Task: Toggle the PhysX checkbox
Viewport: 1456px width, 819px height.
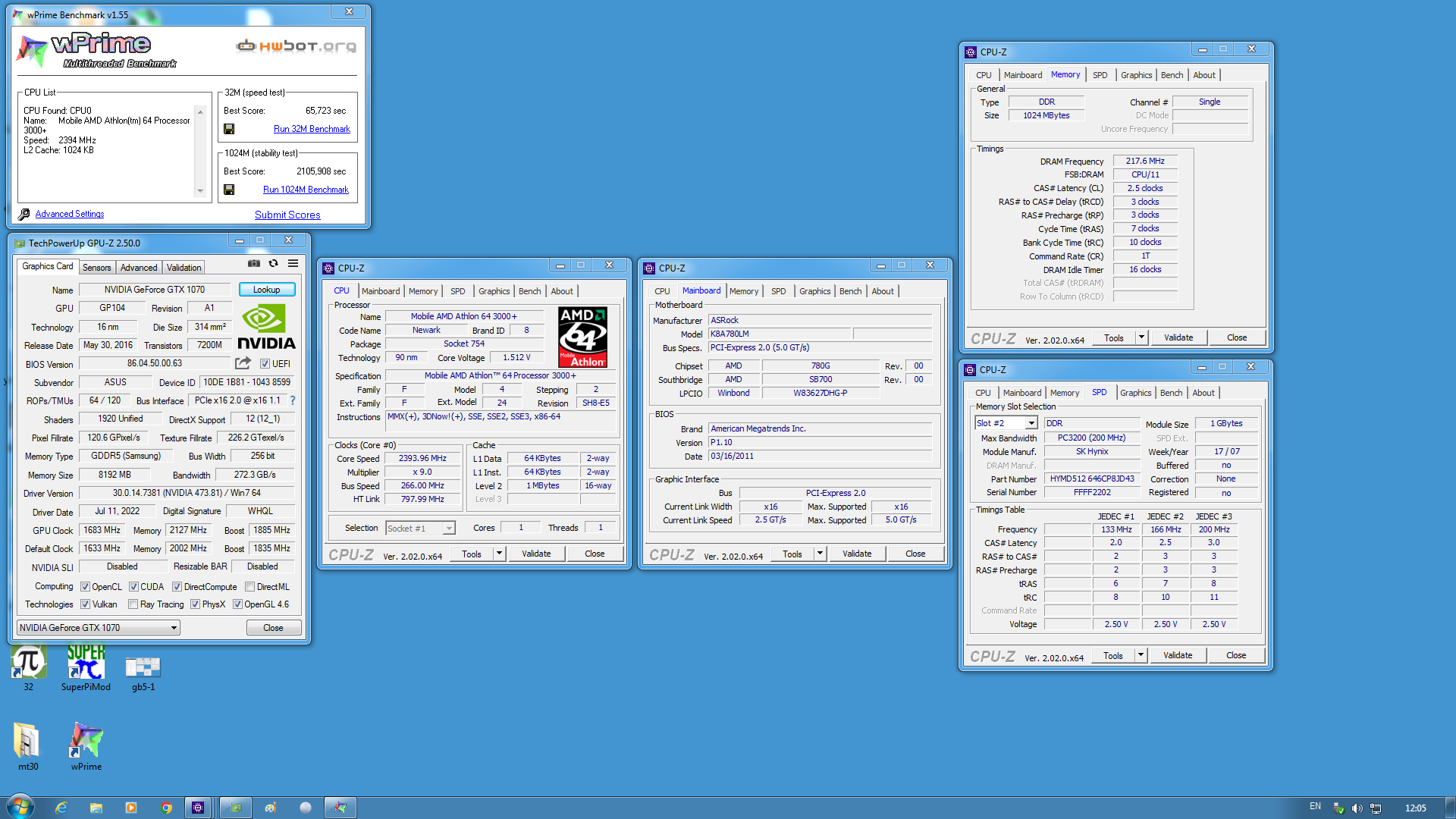Action: click(x=195, y=604)
